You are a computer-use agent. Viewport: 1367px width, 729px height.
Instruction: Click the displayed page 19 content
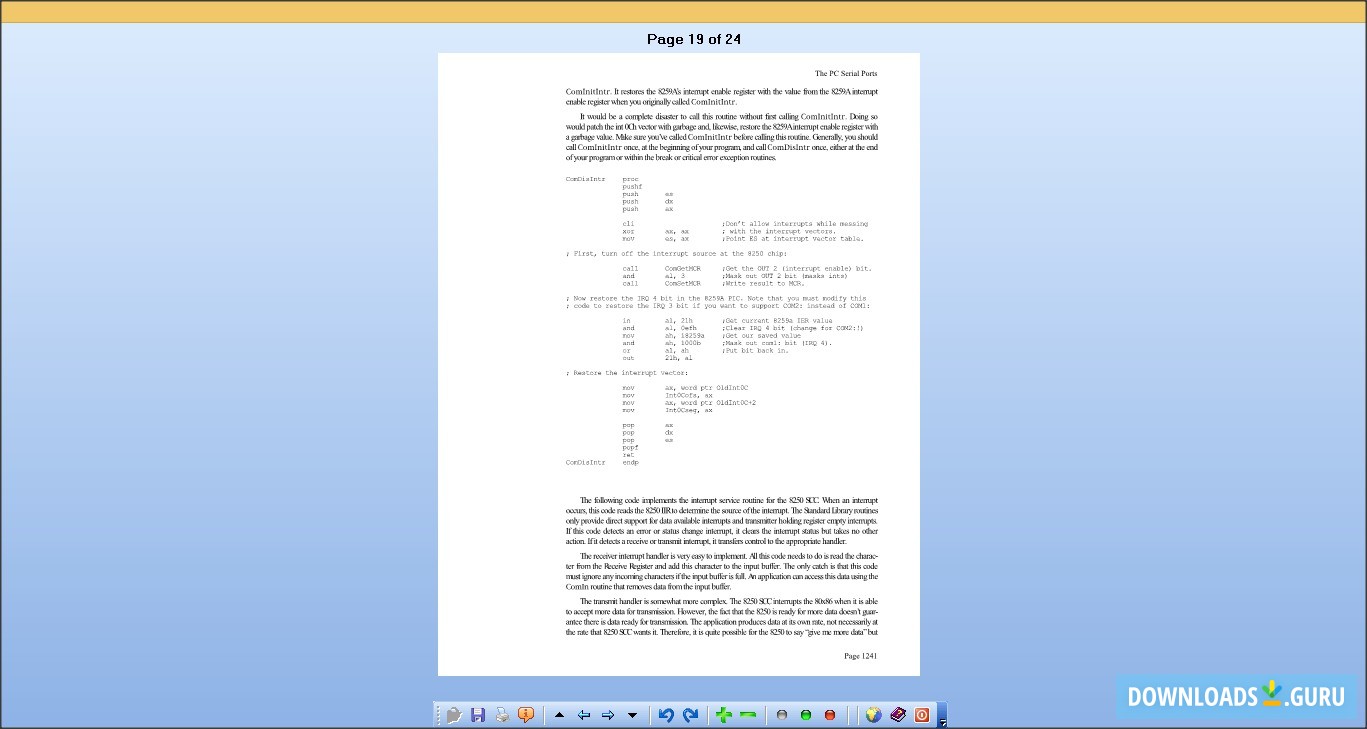tap(679, 365)
